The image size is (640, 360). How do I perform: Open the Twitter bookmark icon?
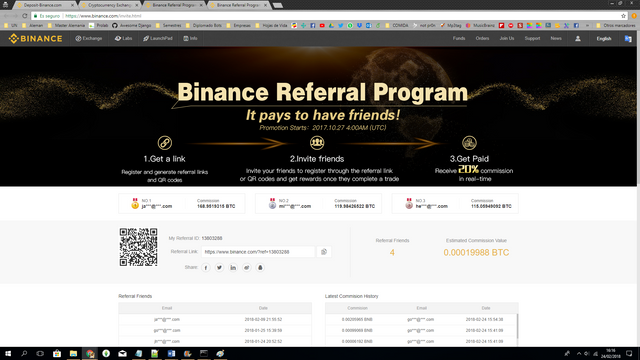click(x=341, y=25)
